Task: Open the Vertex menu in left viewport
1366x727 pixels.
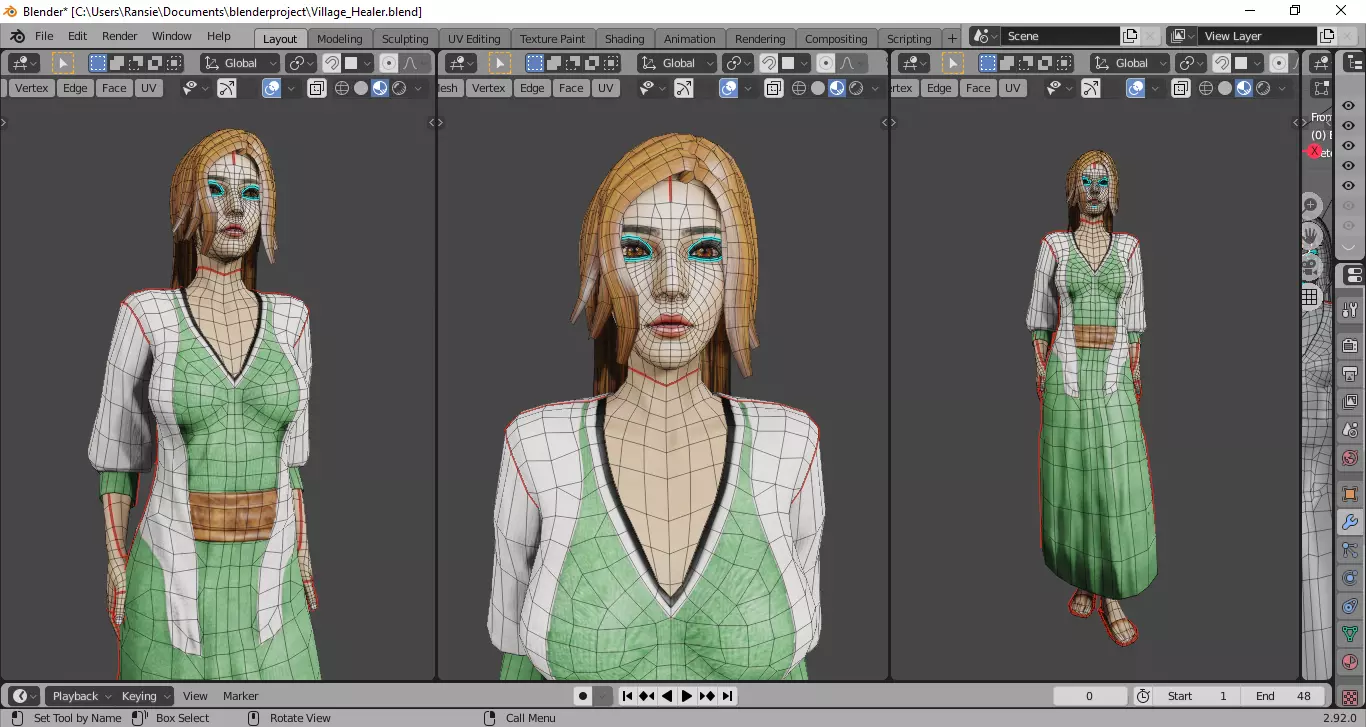Action: point(32,88)
